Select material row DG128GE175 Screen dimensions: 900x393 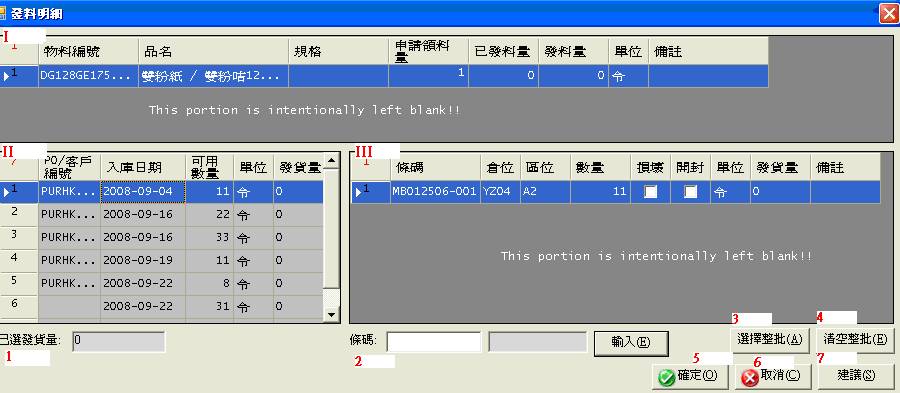coord(384,76)
